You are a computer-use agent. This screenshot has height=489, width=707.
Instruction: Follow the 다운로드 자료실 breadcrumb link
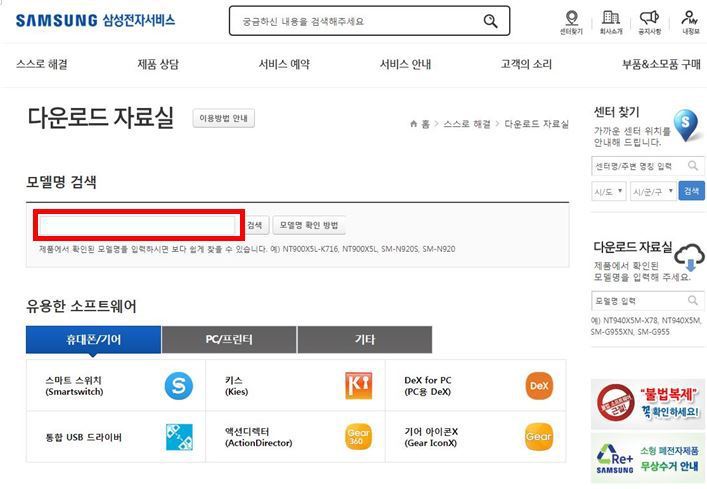coord(536,123)
